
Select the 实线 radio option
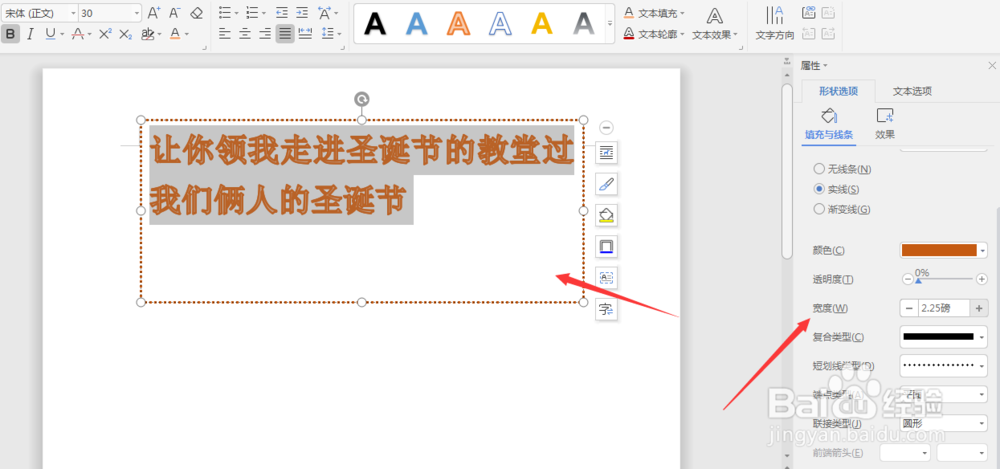(836, 189)
